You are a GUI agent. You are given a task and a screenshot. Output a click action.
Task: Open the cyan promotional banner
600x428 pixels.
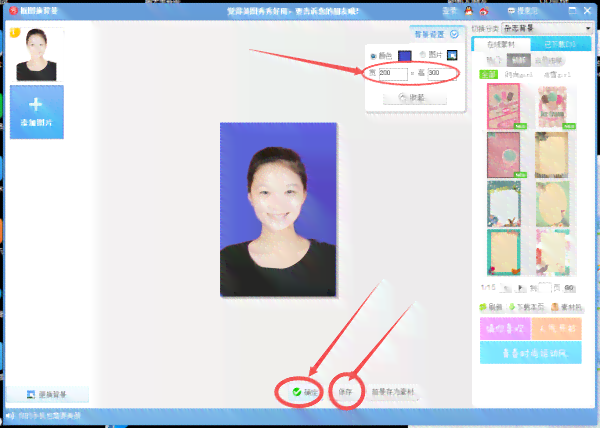pos(531,353)
